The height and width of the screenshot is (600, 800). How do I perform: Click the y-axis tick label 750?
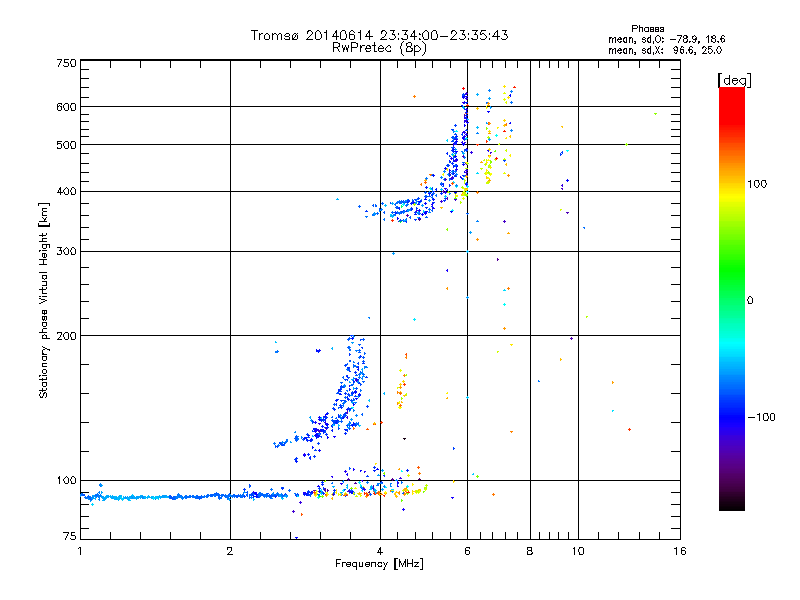pos(65,63)
